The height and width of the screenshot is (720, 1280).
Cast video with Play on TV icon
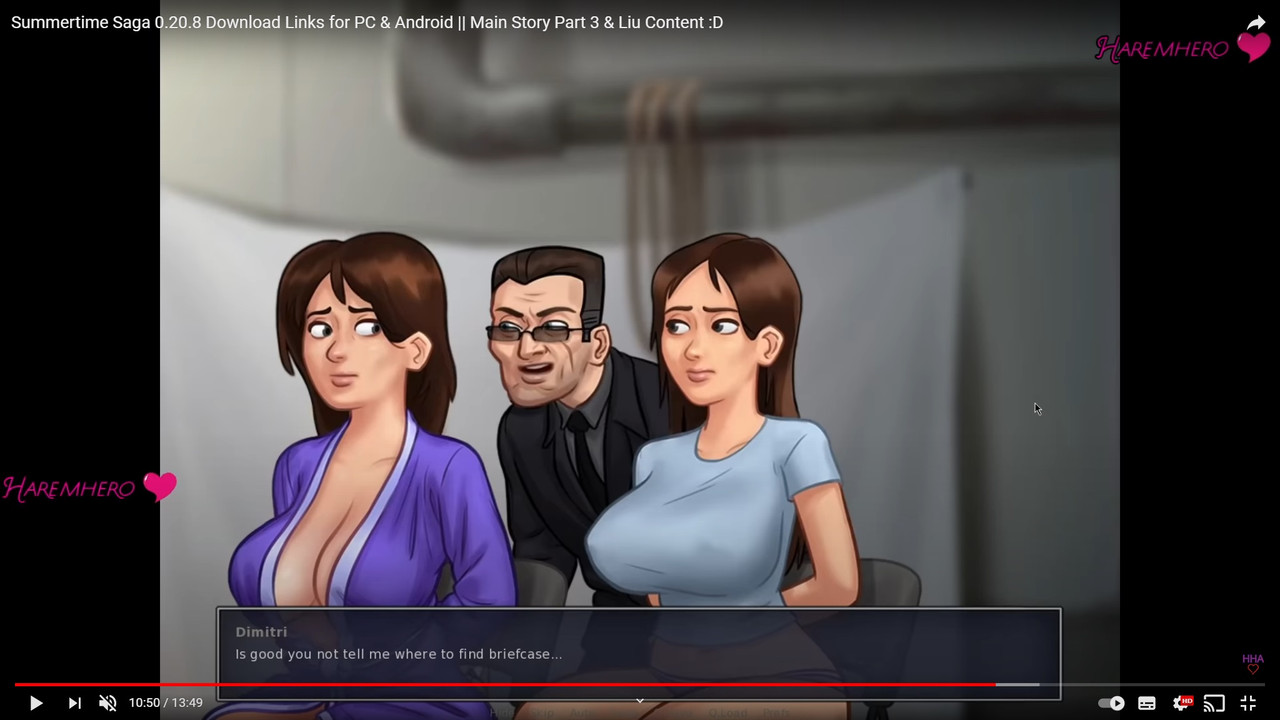point(1214,703)
